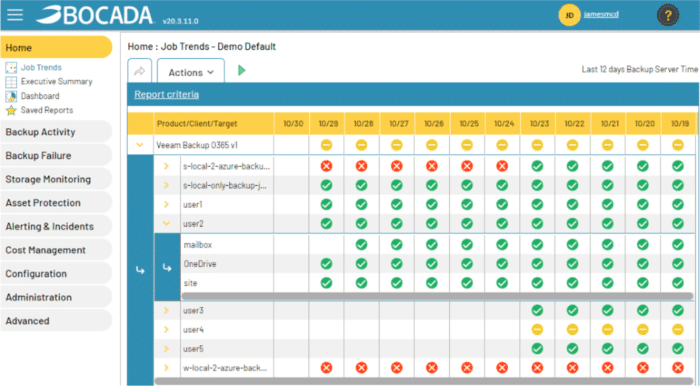
Task: Open the Job Trends icon in sidebar
Action: coord(11,68)
